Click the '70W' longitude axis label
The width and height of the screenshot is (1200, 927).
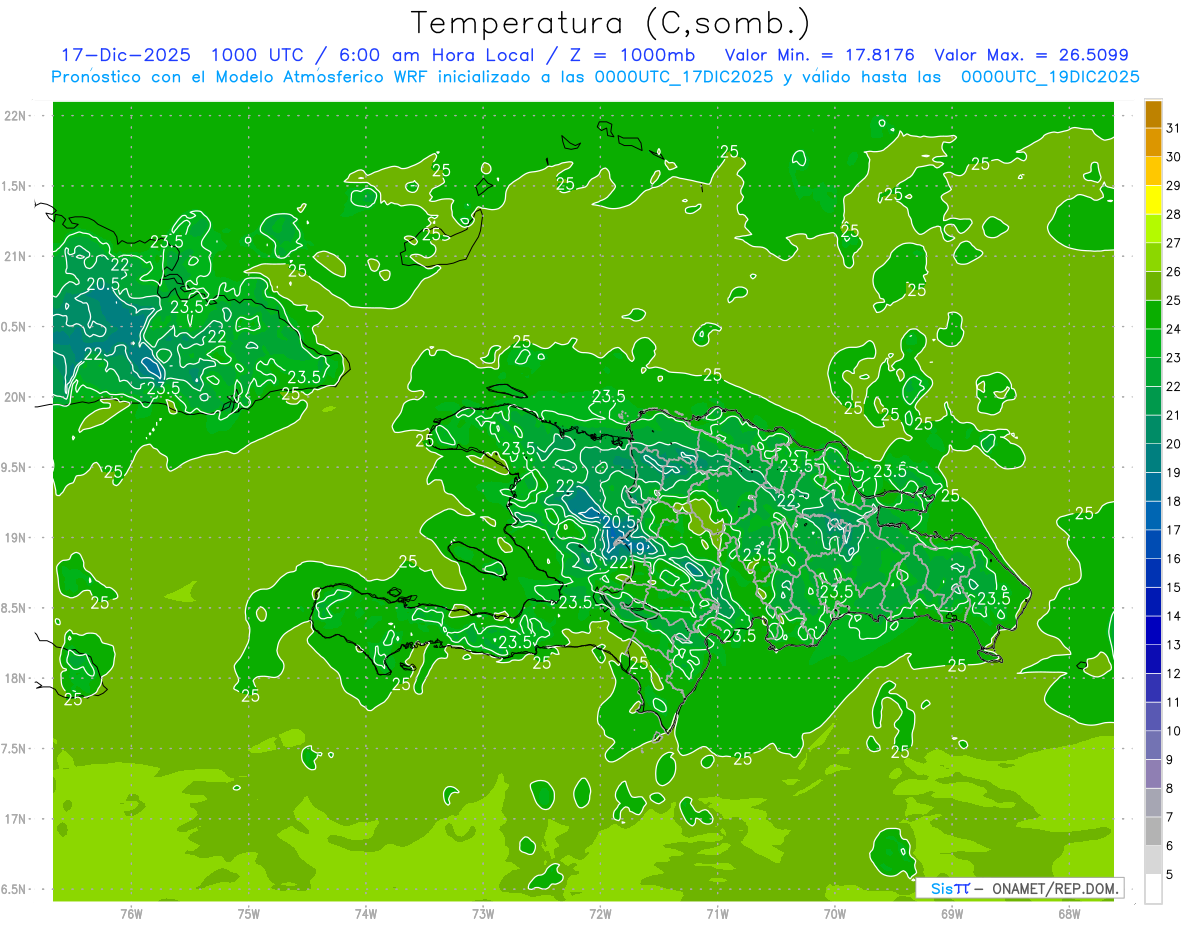click(835, 914)
